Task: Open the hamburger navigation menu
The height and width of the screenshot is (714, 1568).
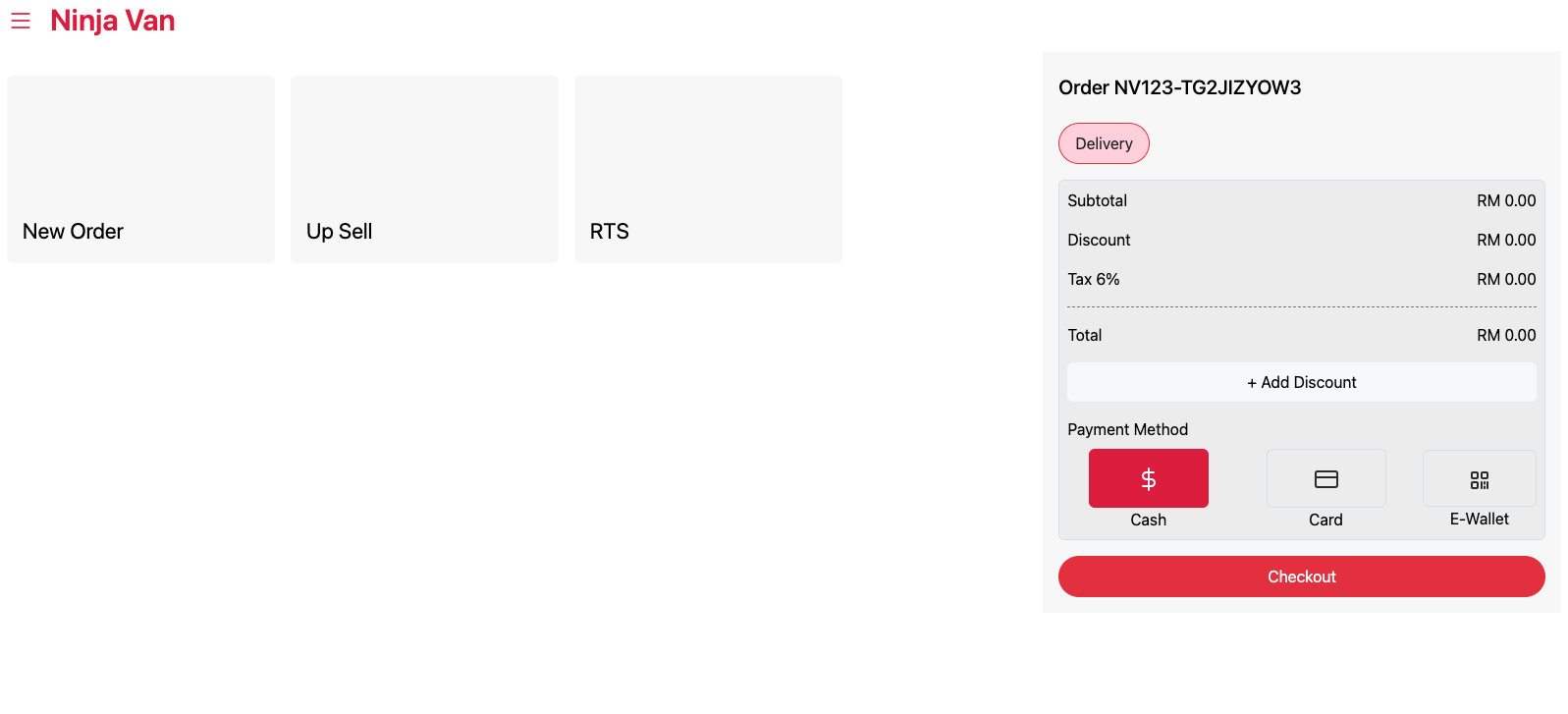Action: click(x=21, y=21)
